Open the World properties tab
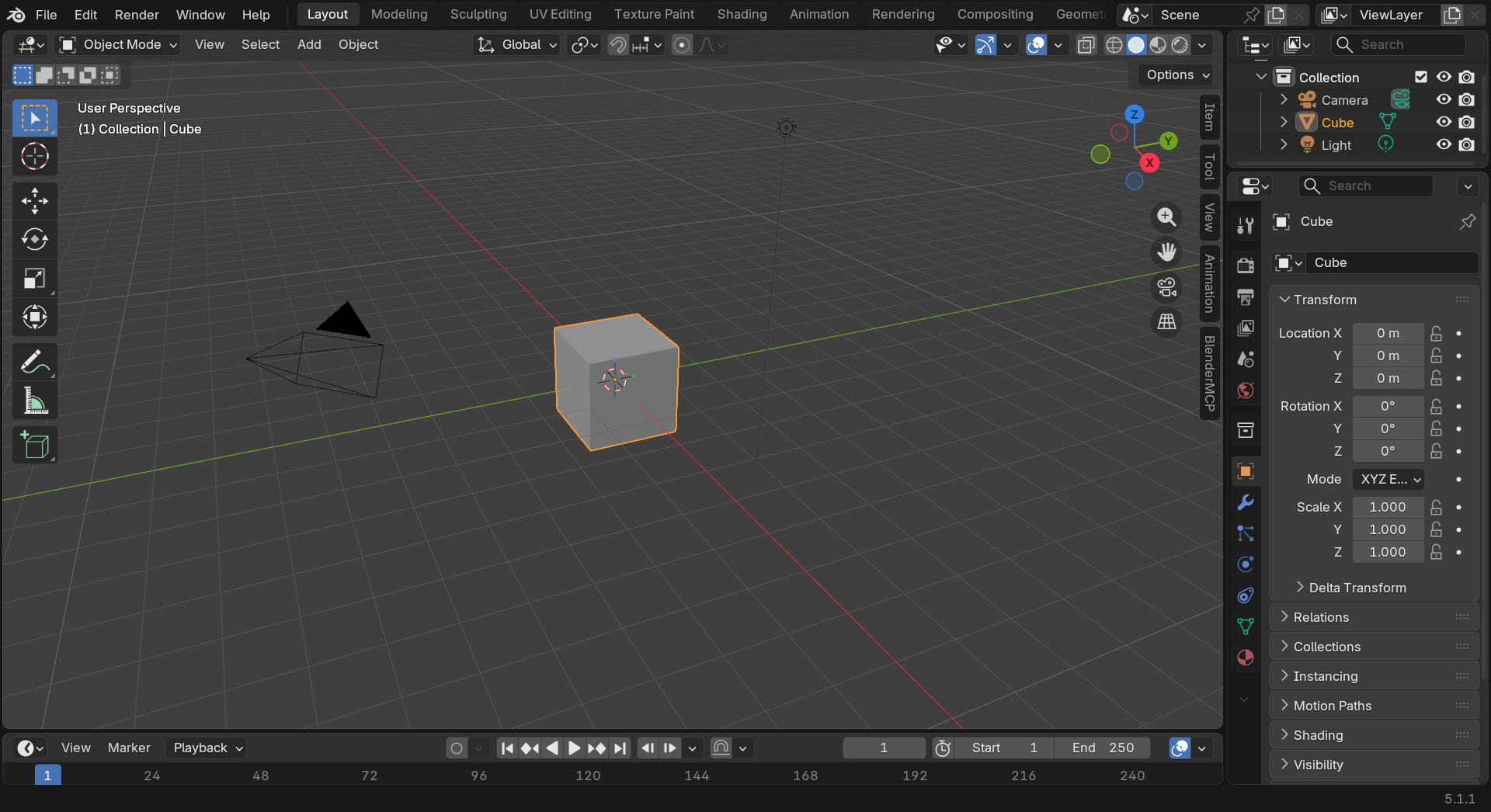The image size is (1491, 812). click(x=1246, y=390)
